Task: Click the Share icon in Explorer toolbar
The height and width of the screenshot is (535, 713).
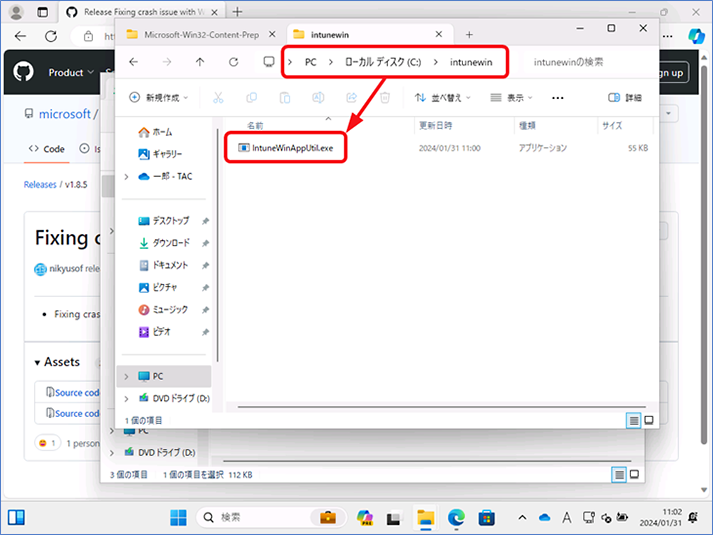Action: pyautogui.click(x=351, y=98)
